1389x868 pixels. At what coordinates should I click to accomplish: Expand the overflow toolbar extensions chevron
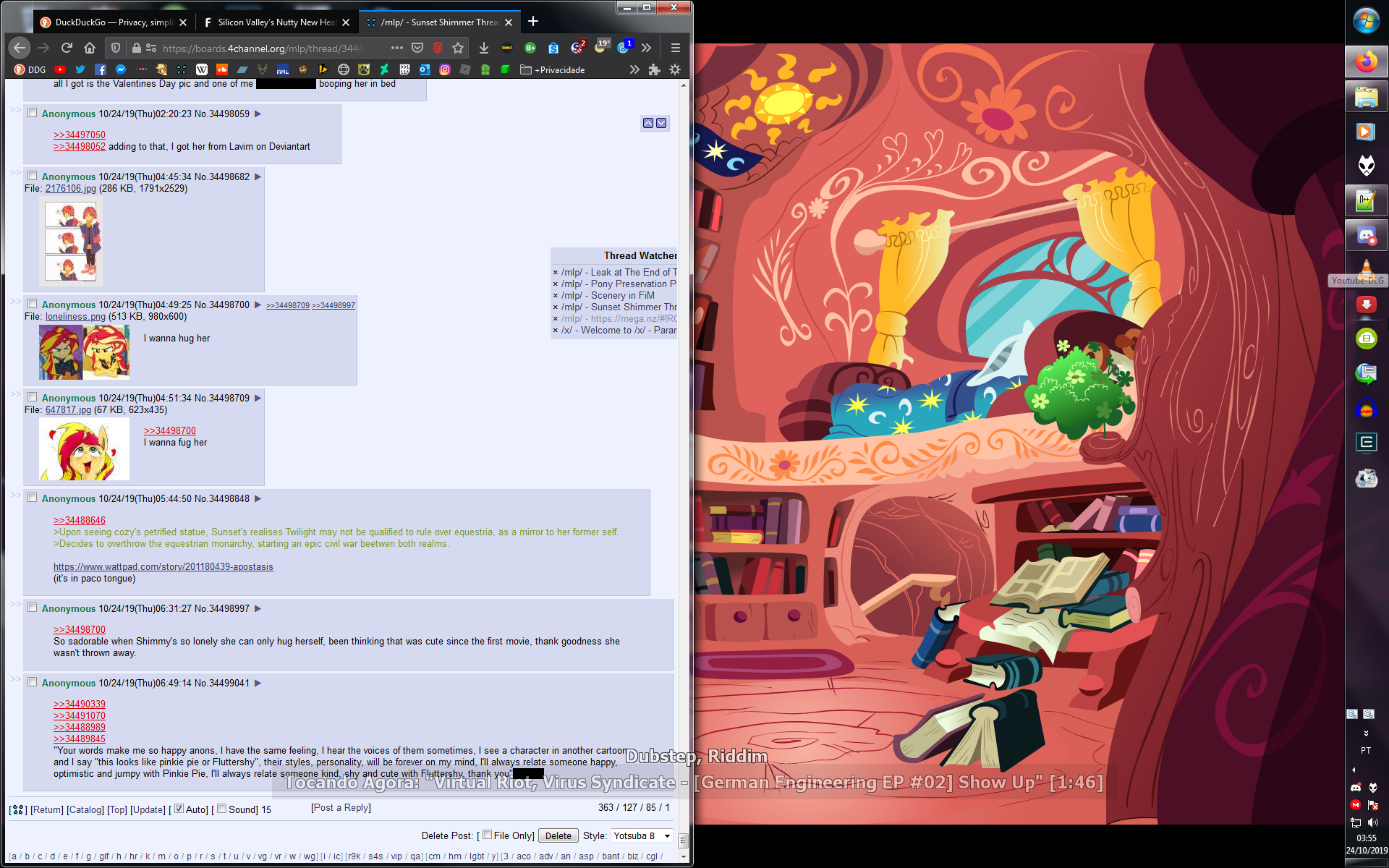pos(646,48)
